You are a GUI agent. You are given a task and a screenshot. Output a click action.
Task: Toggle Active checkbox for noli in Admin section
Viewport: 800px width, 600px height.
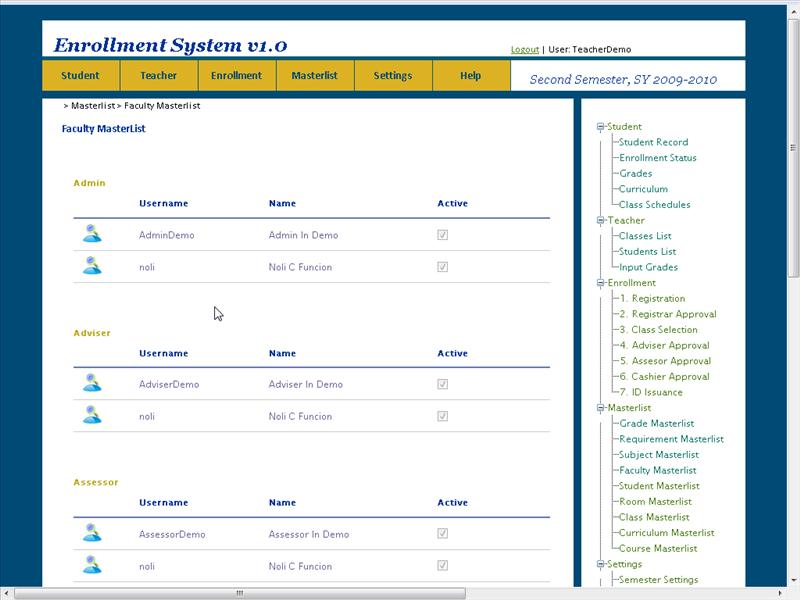click(442, 267)
